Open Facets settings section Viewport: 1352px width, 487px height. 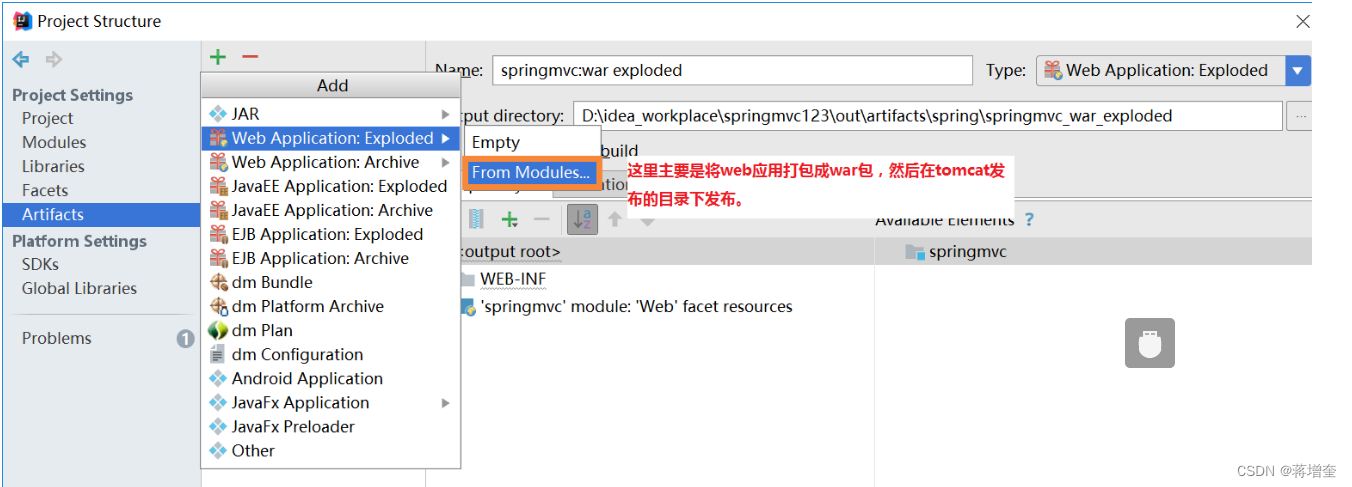pos(45,190)
